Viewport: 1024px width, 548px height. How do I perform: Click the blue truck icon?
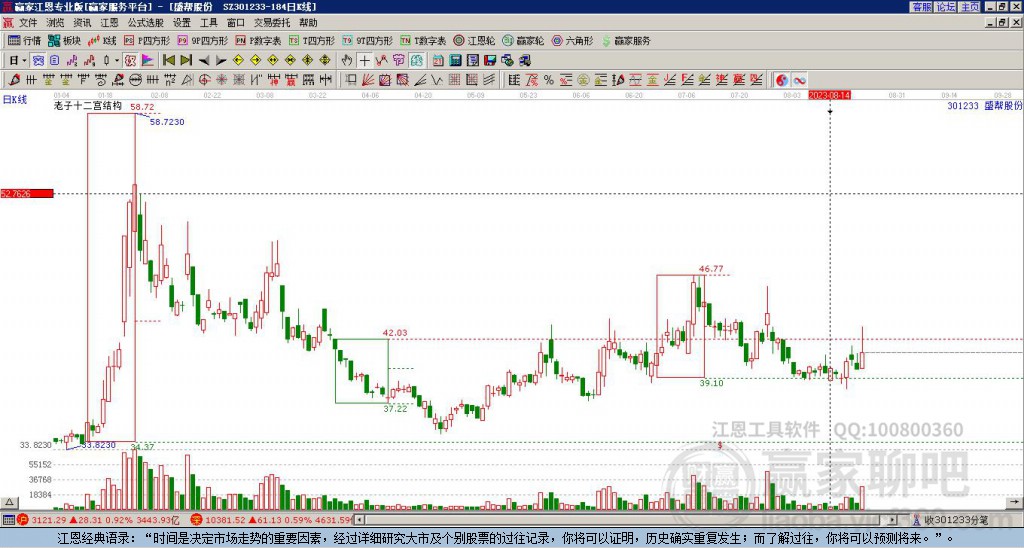click(524, 61)
